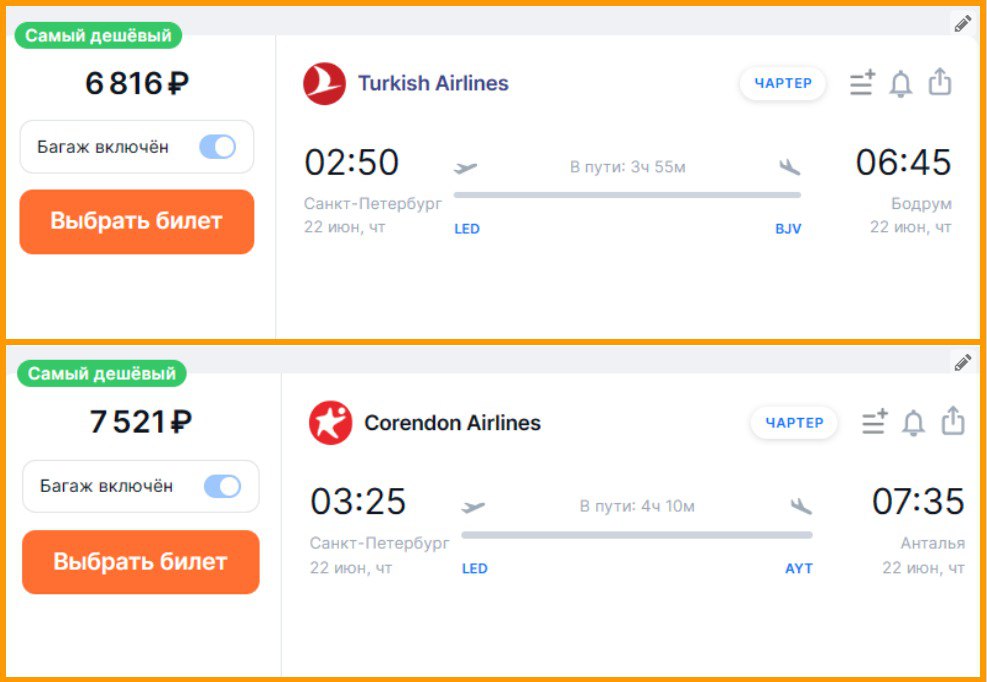Viewport: 987px width, 682px height.
Task: Set price alert bell for Turkish Airlines flight
Action: pyautogui.click(x=901, y=83)
